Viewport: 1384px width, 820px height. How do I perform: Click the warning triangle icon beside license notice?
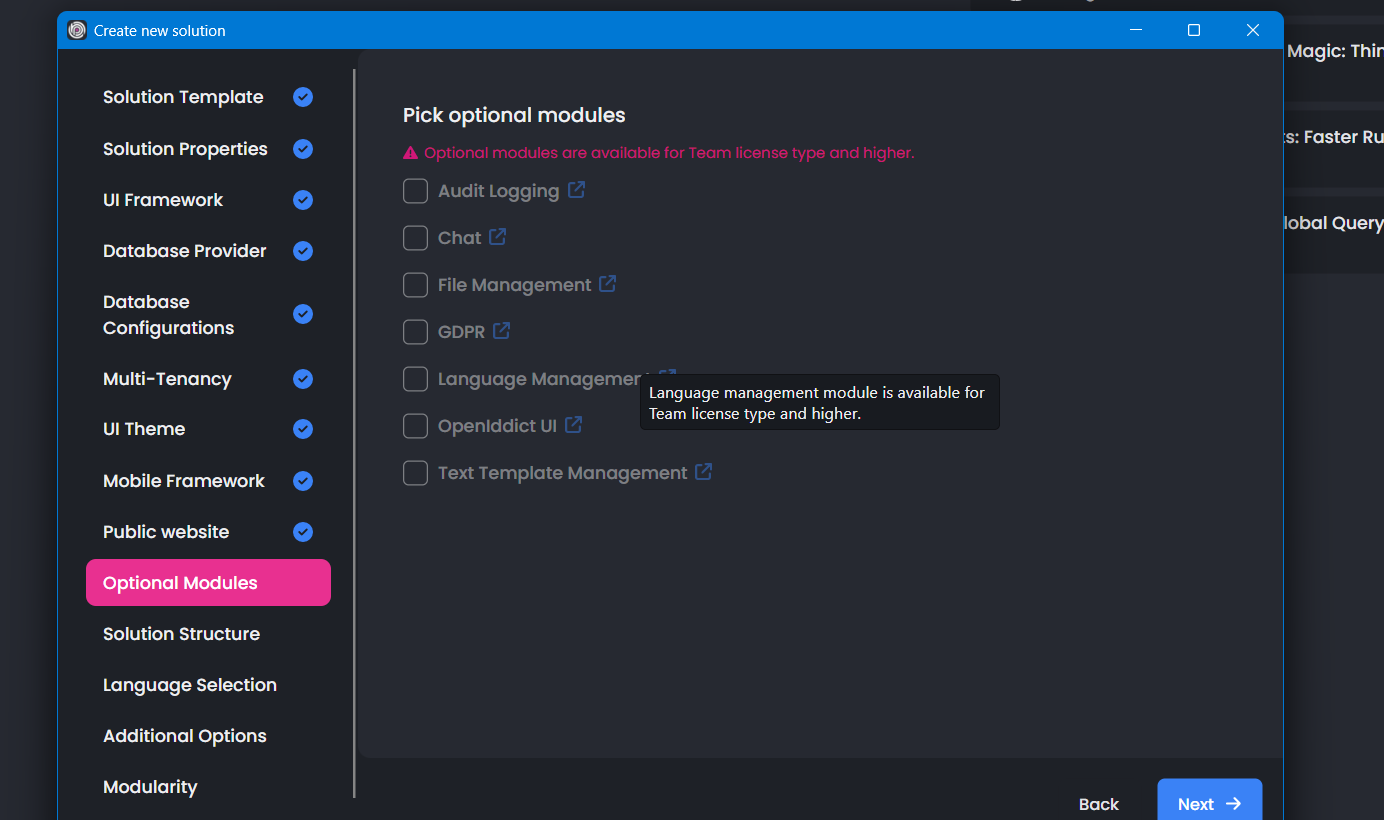pos(410,153)
